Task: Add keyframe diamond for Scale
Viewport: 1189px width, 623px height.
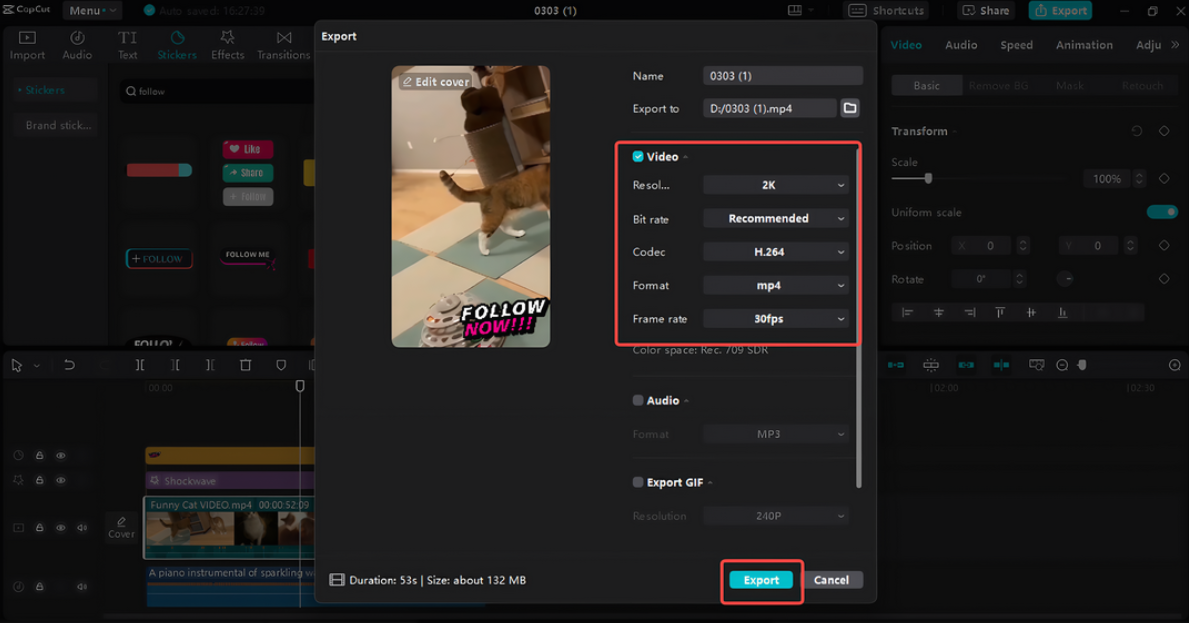Action: point(1164,179)
